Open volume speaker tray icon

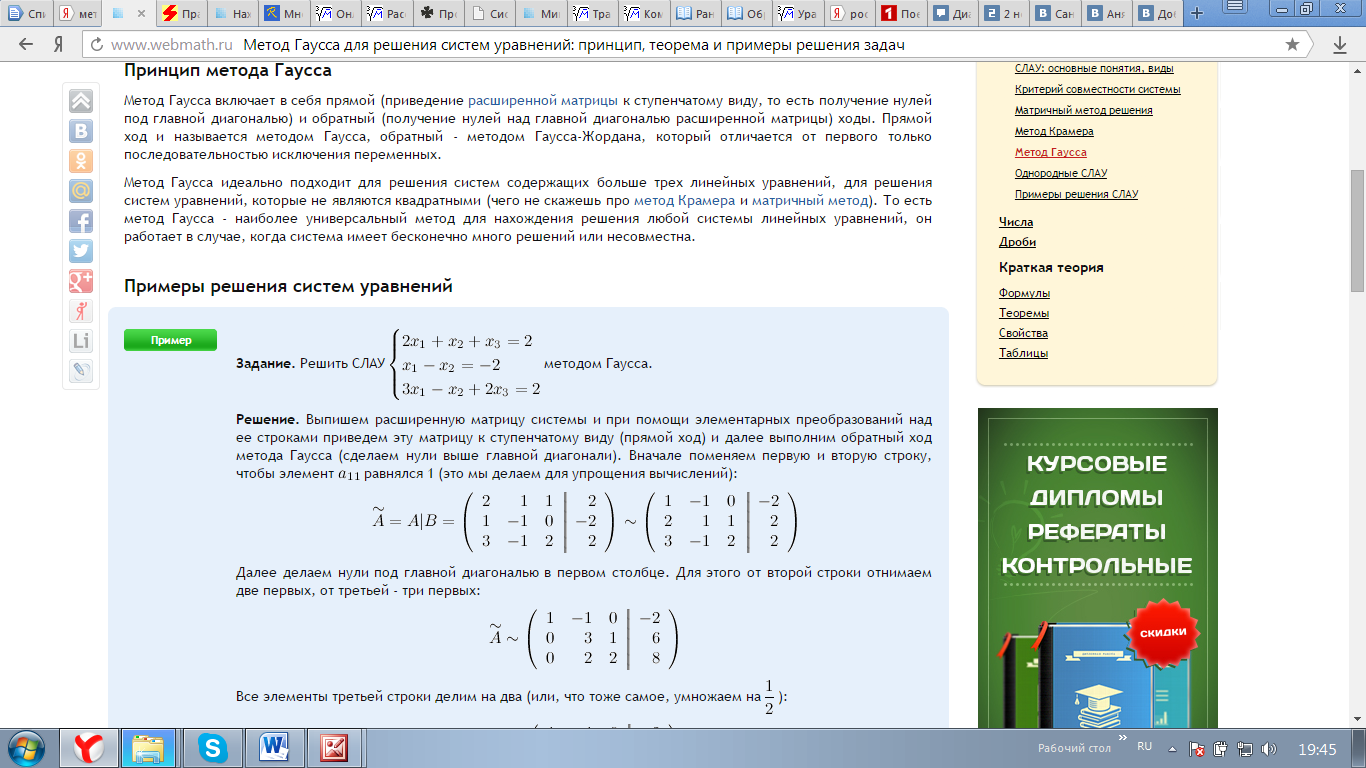[1268, 749]
